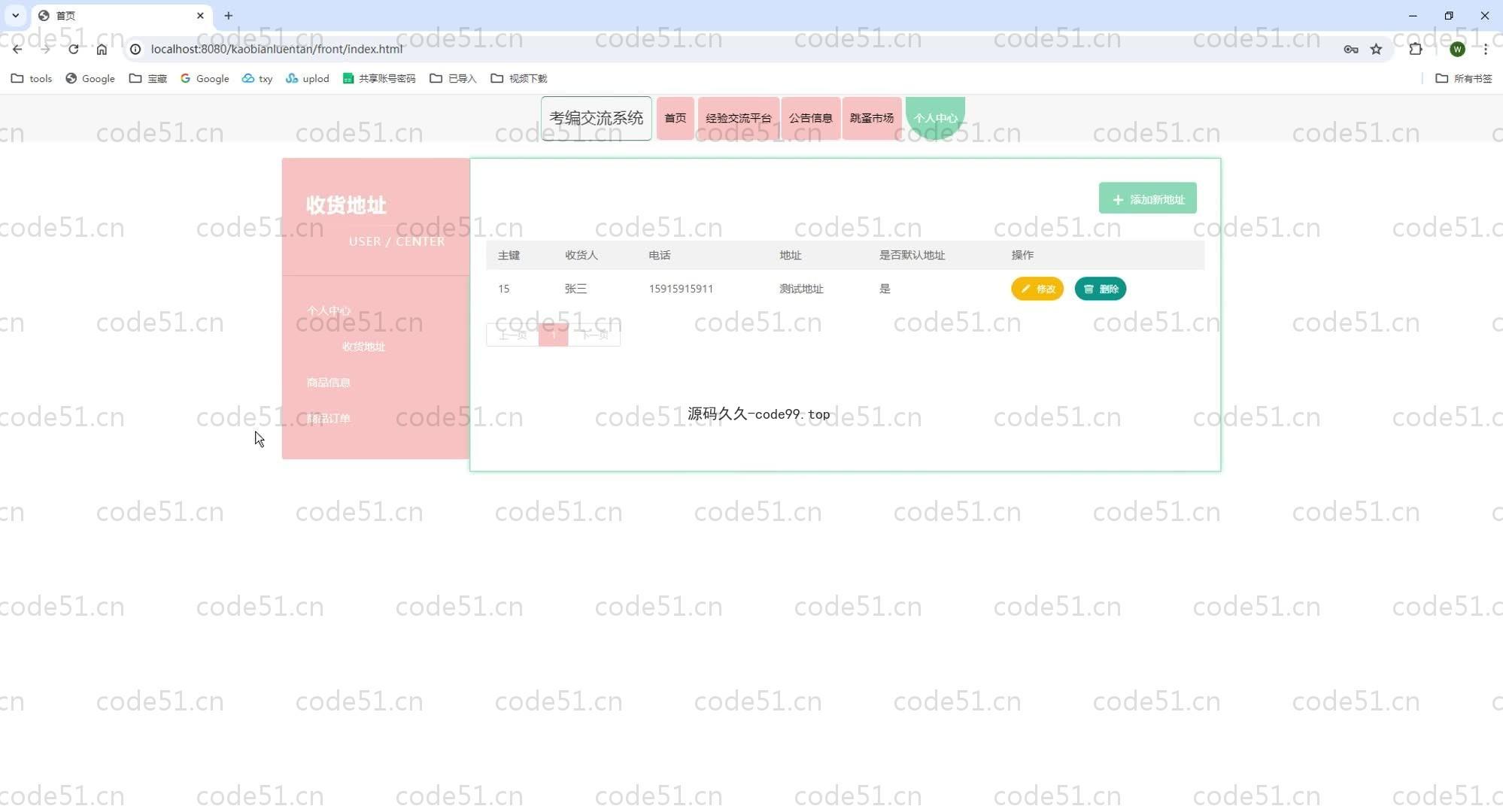This screenshot has height=812, width=1503.
Task: Click the primary key value 15
Action: (504, 289)
